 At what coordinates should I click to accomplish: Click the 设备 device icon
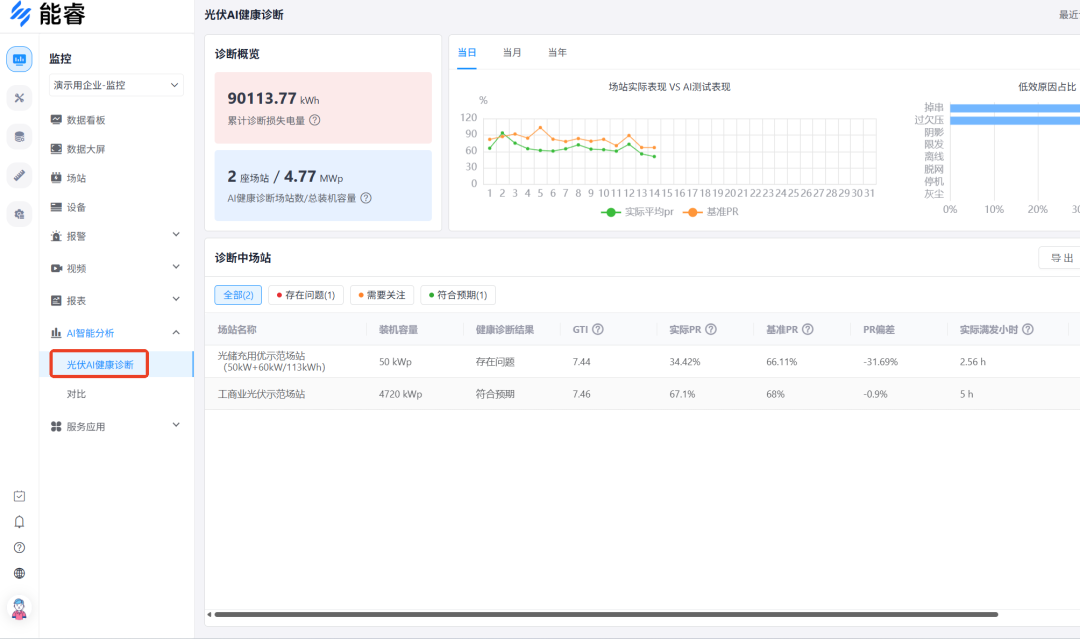56,207
